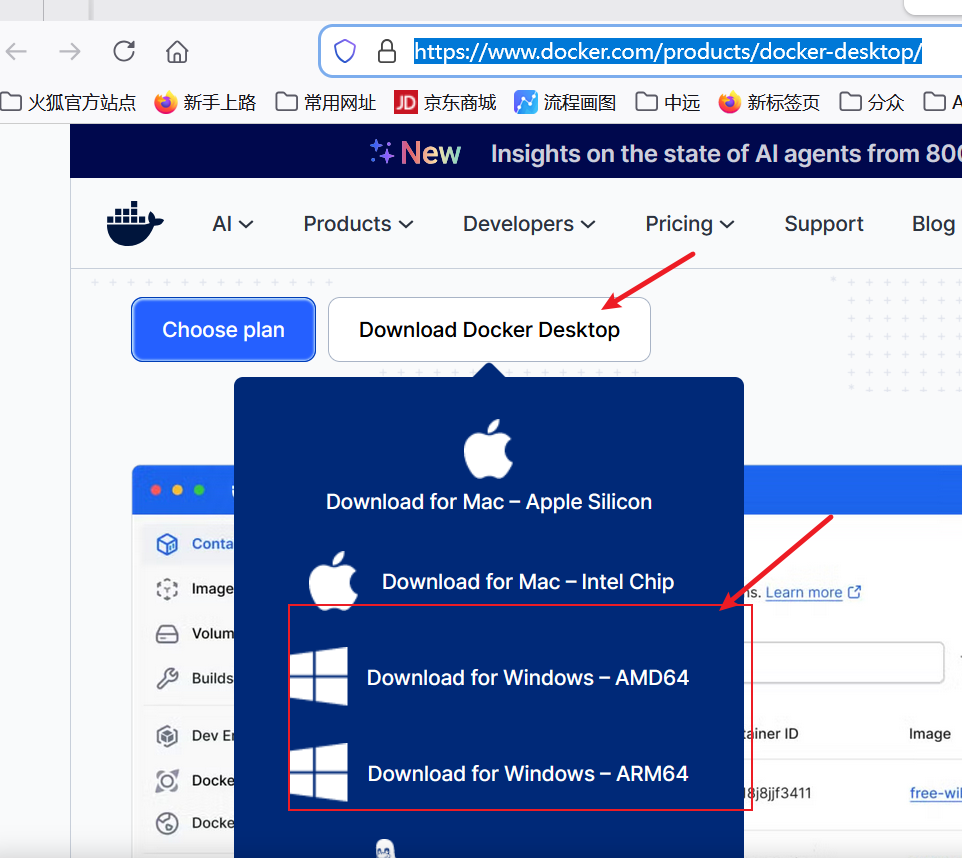
Task: Expand the Products navigation menu
Action: point(358,224)
